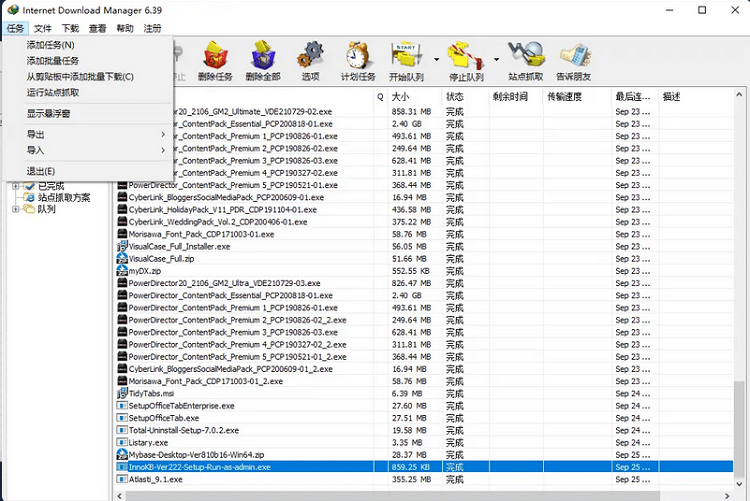Select Total-Uninstall-Setup-7.0.2.exe row

[424, 430]
